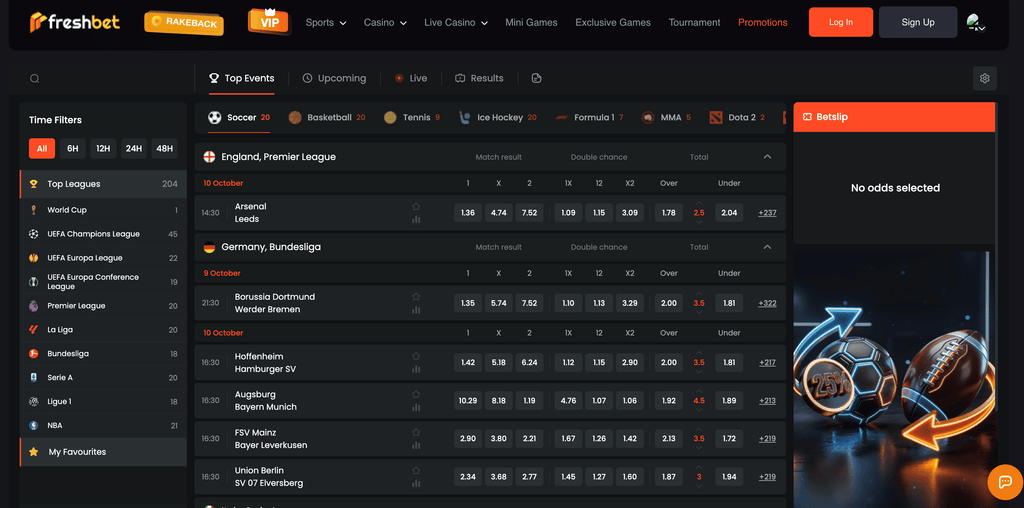Open the VIP badge icon
This screenshot has width=1024, height=508.
pos(268,21)
